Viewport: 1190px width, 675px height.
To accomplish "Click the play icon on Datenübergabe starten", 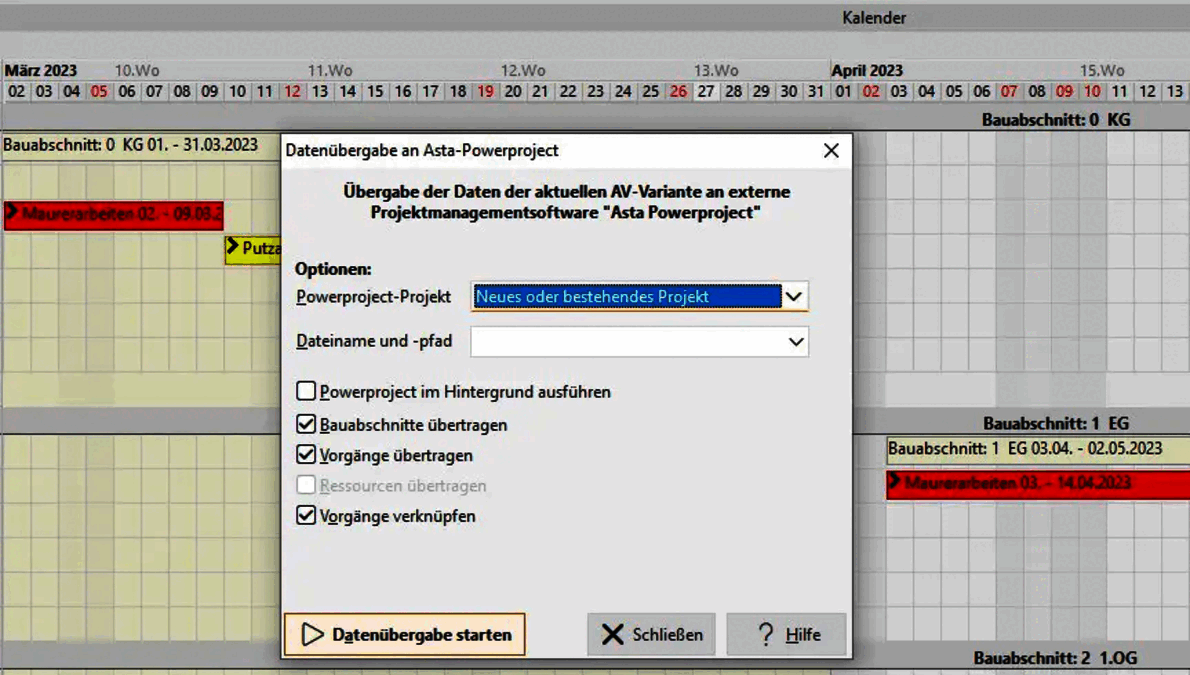I will [x=313, y=634].
